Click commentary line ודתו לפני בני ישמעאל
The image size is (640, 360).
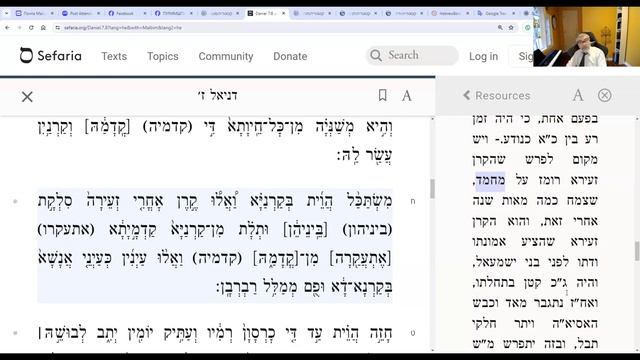(x=535, y=262)
